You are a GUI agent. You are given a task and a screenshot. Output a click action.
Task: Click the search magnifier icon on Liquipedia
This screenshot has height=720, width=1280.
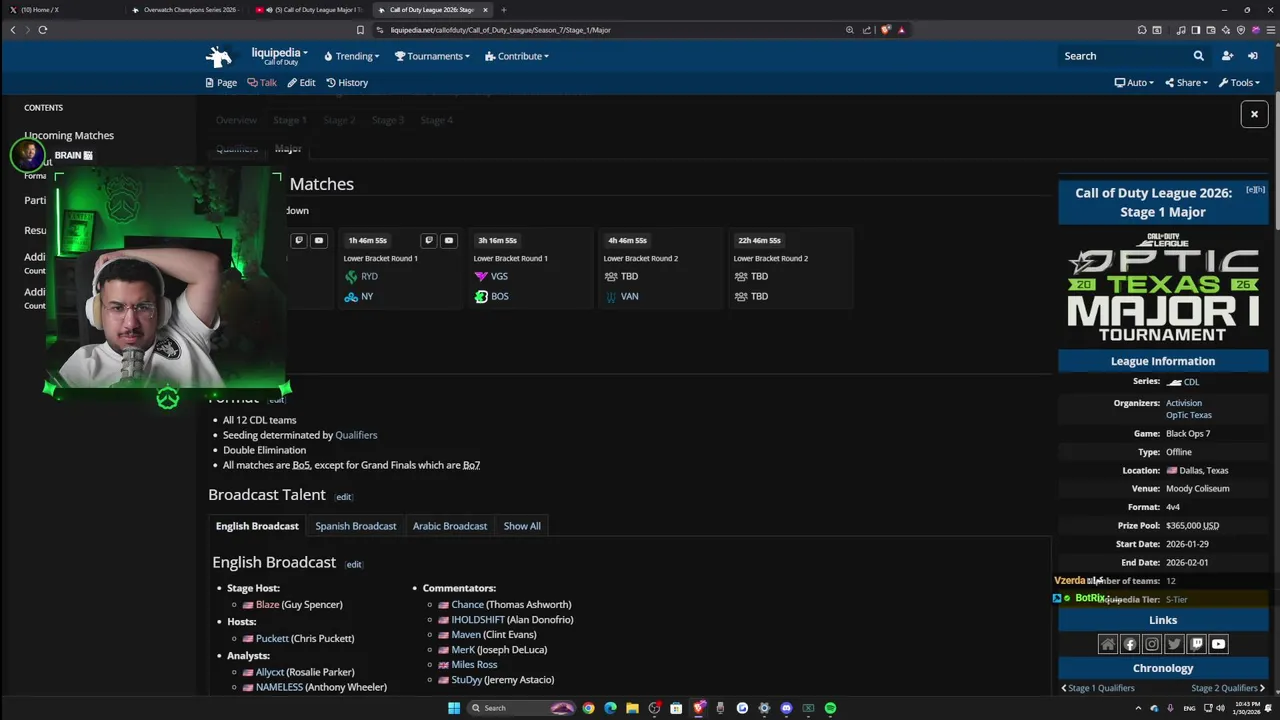[1198, 56]
